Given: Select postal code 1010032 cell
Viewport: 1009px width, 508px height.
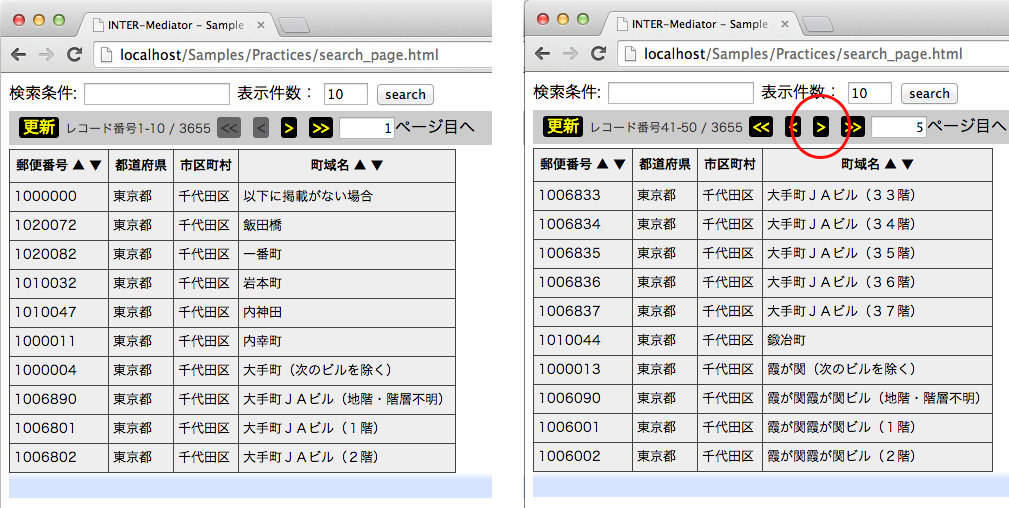Looking at the screenshot, I should (x=59, y=283).
